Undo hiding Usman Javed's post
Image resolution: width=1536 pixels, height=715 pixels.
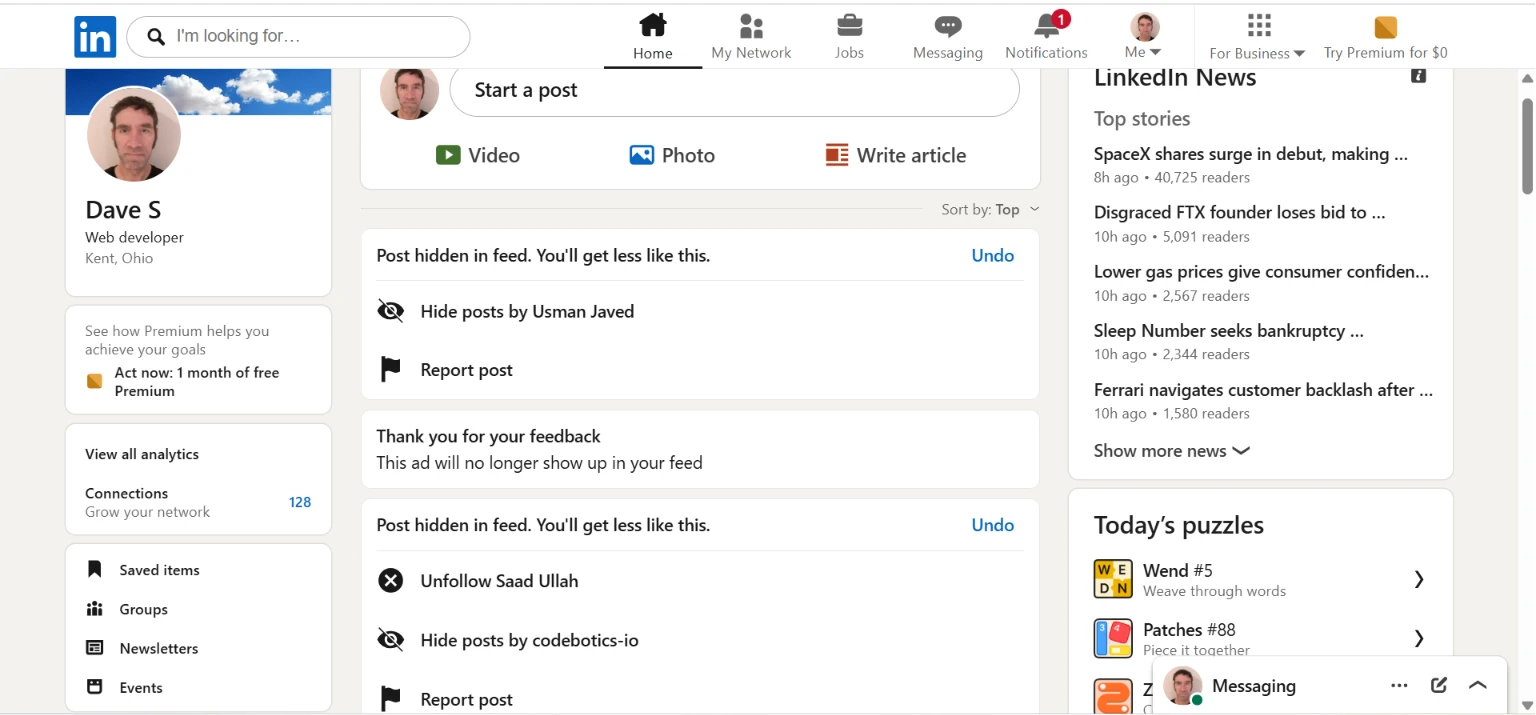tap(992, 255)
